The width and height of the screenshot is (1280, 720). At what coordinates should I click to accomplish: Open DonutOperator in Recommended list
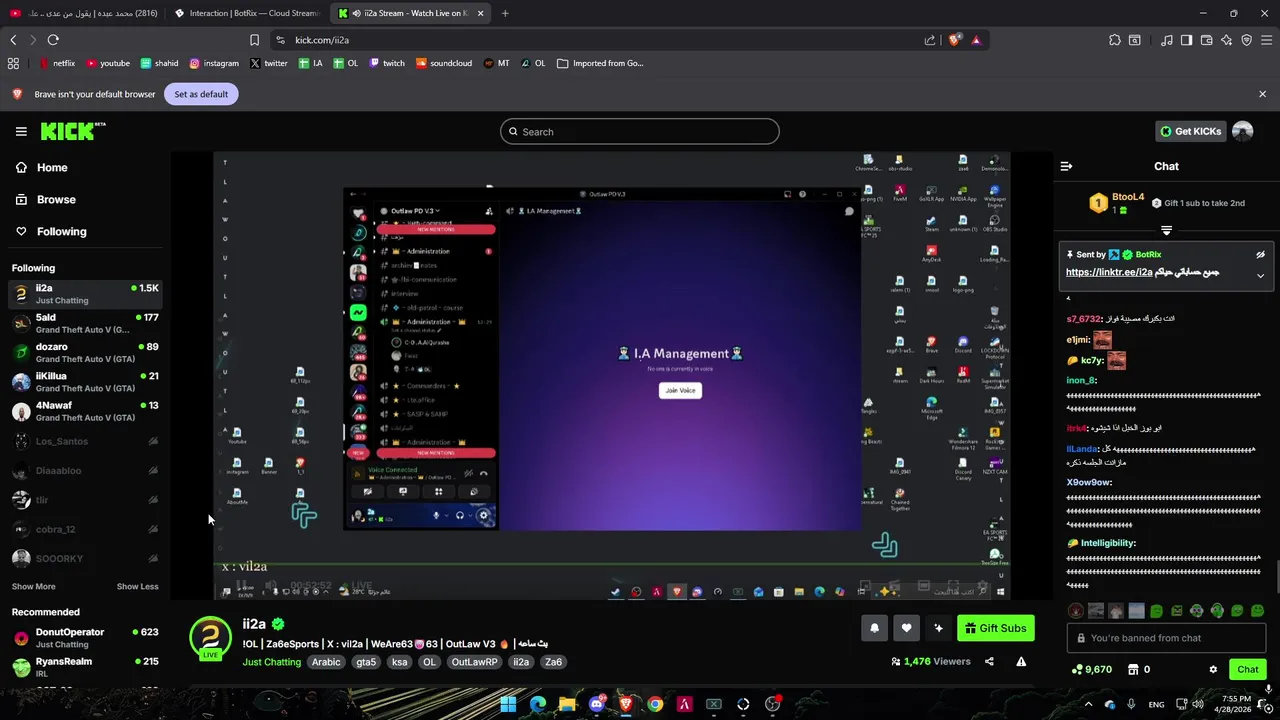click(85, 638)
